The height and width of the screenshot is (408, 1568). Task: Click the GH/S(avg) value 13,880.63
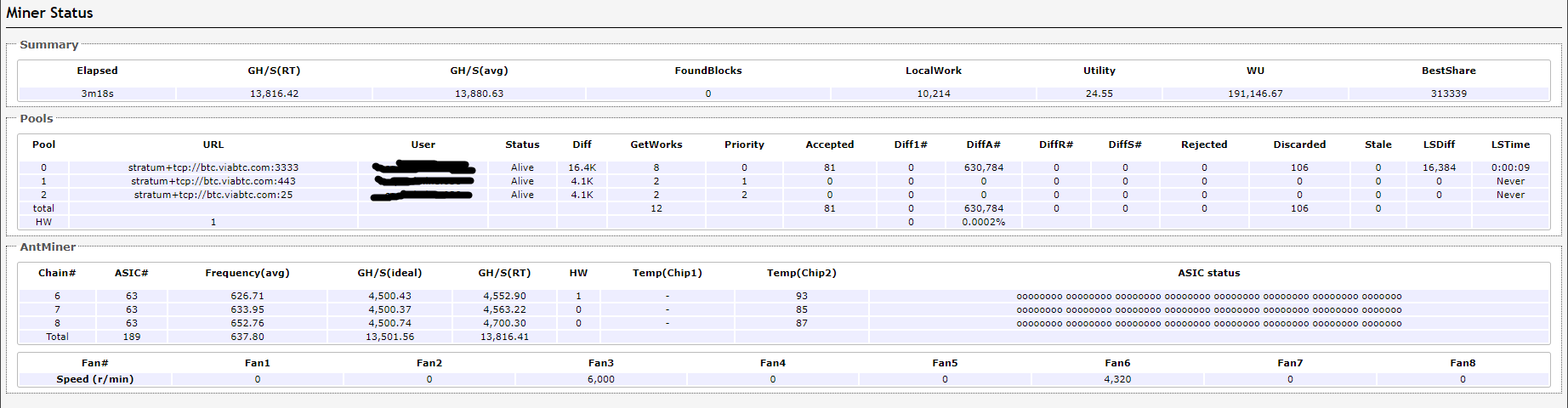[479, 93]
